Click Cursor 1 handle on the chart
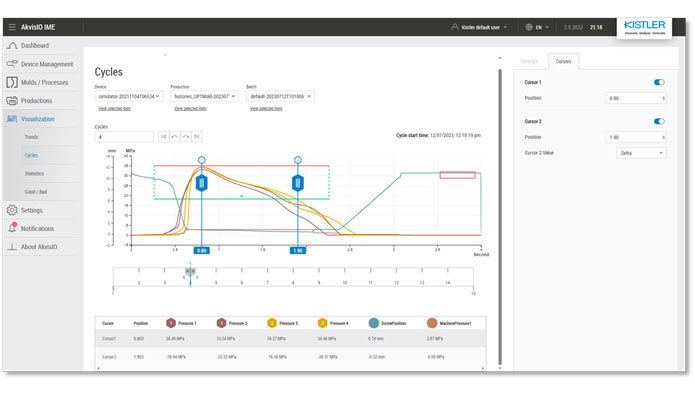 [x=202, y=183]
